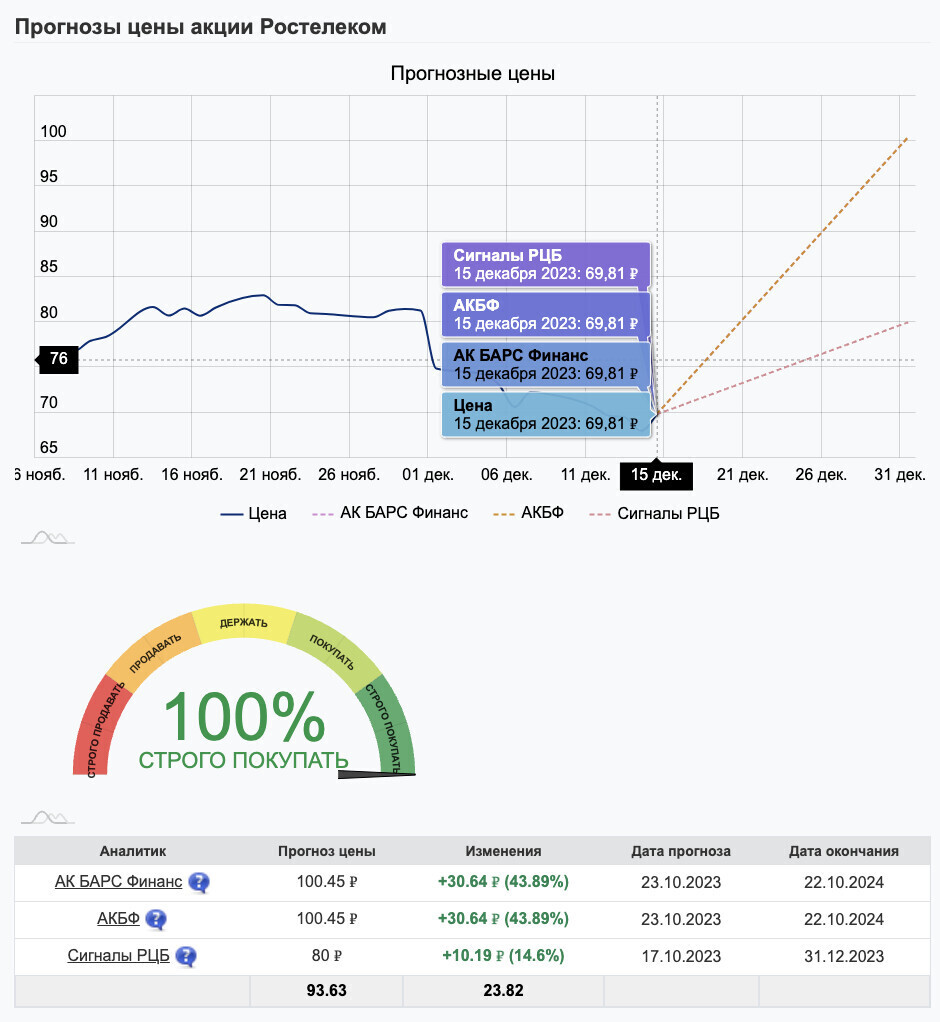Open help icon next to АК БАРС Финанс
Screen dimensions: 940x1022
click(199, 883)
